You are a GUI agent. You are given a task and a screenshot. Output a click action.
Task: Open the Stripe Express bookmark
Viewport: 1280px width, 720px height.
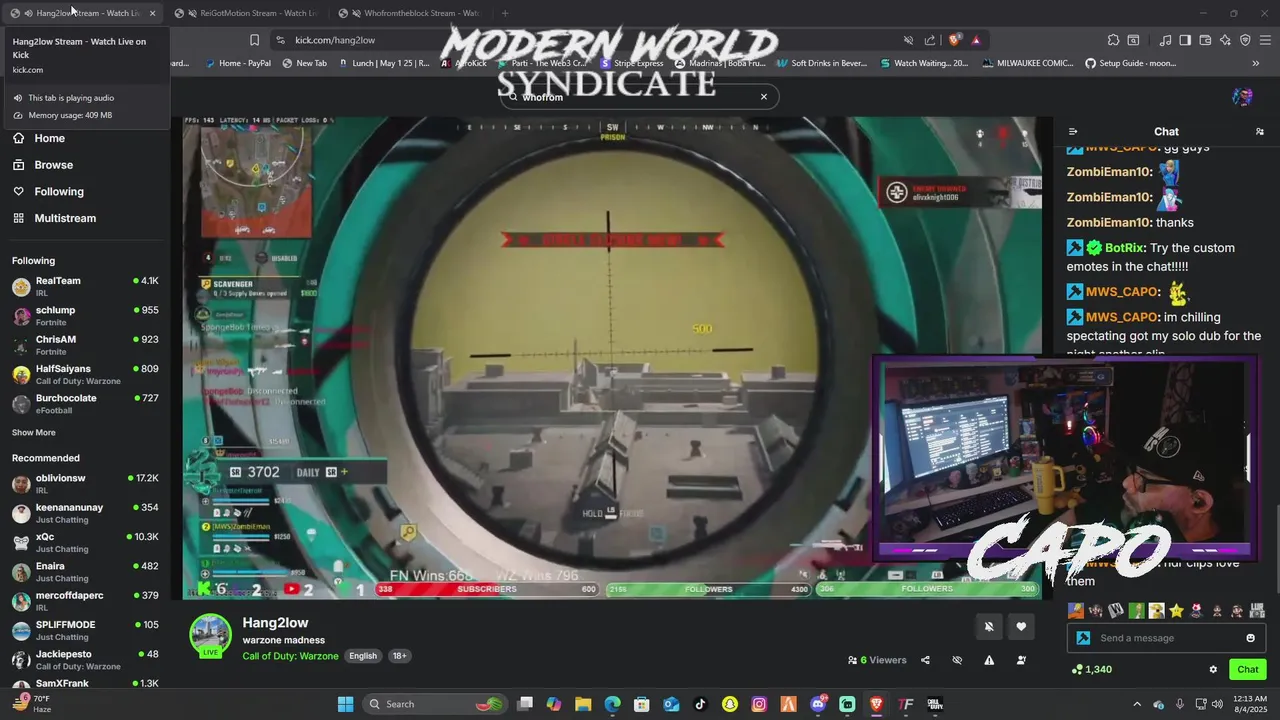coord(631,63)
